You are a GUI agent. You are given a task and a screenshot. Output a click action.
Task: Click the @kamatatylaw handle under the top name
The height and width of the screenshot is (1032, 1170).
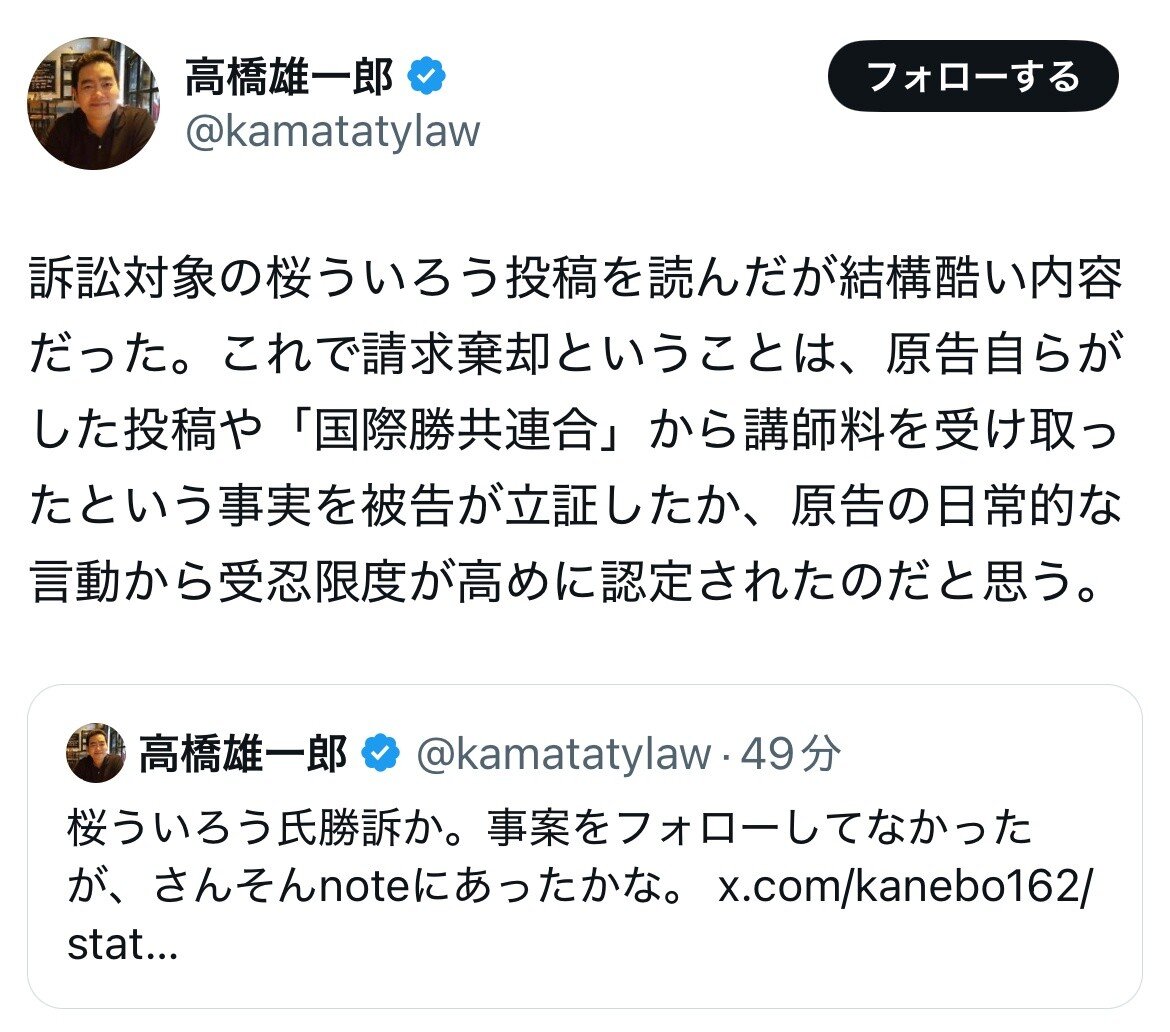(333, 131)
